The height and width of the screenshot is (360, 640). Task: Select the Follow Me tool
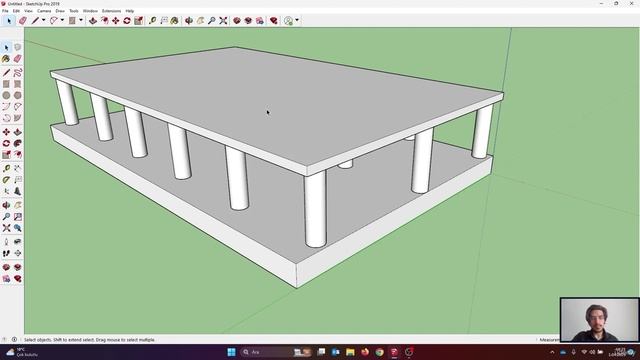18,144
